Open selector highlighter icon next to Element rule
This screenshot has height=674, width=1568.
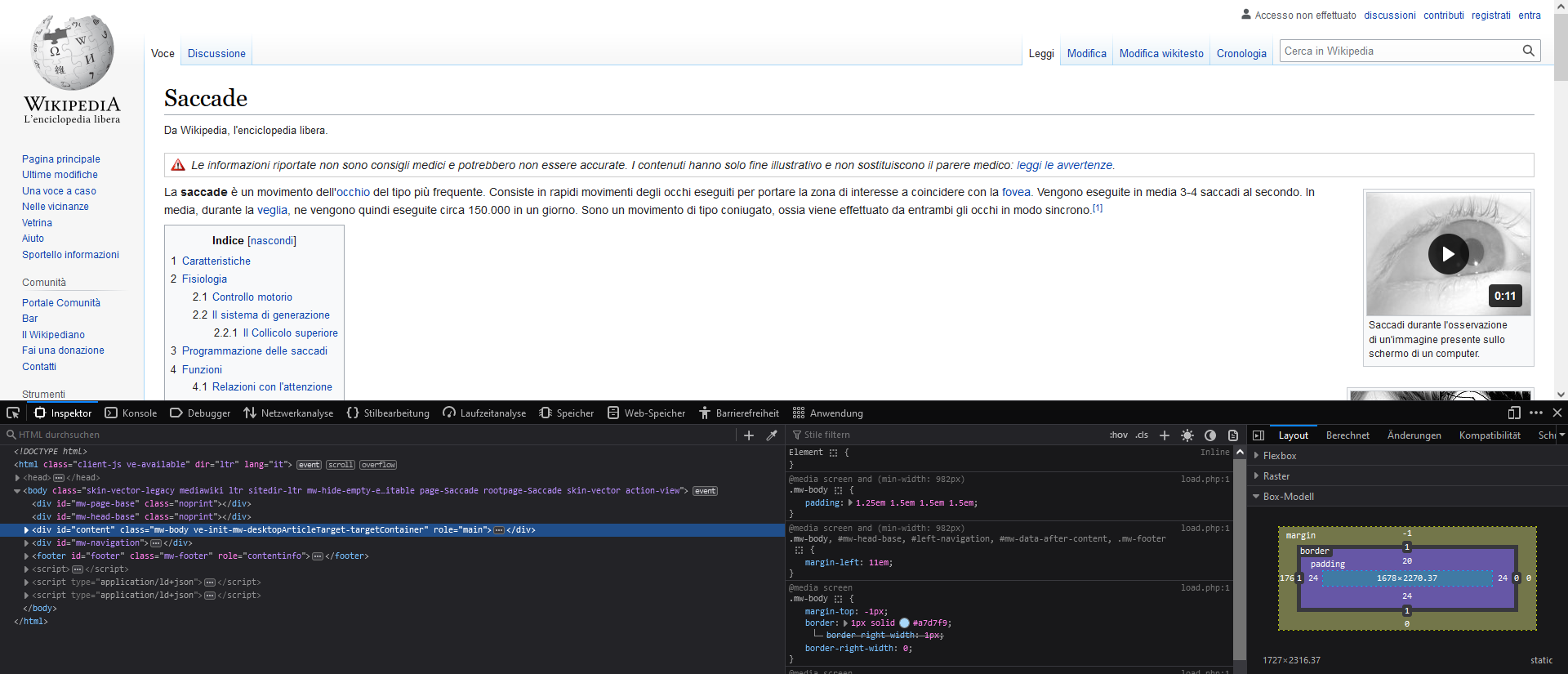point(834,453)
